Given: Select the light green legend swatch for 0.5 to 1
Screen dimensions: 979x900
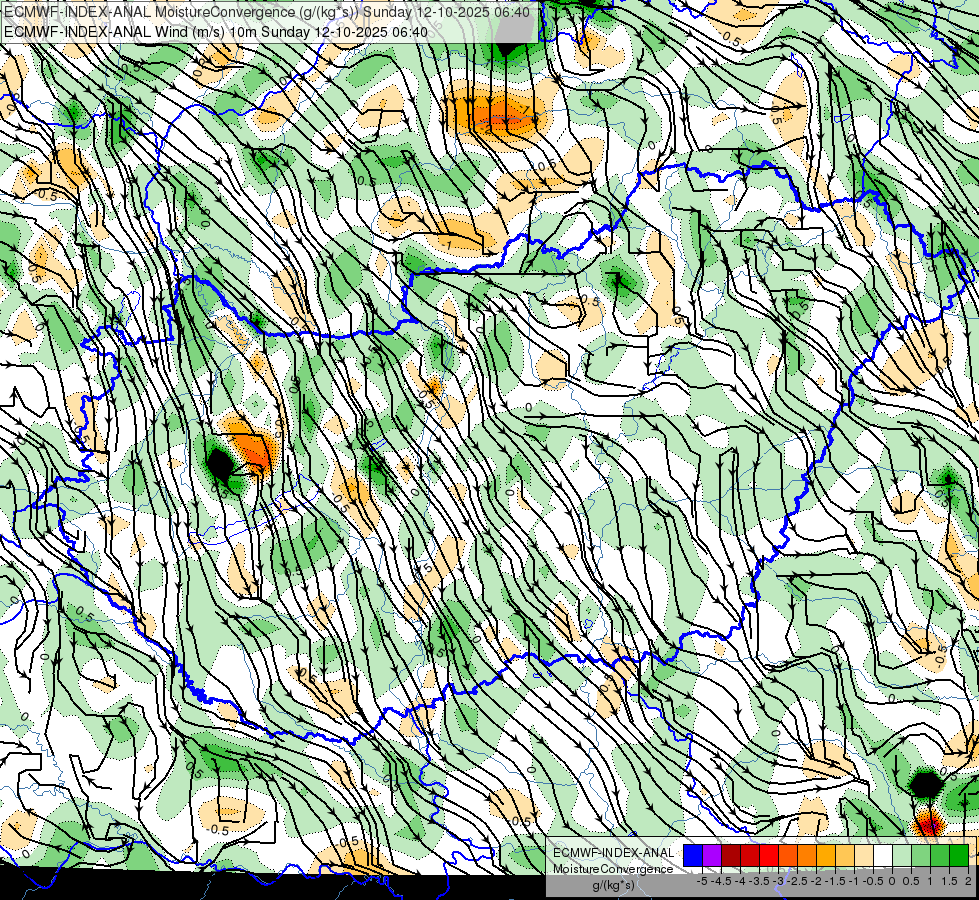Looking at the screenshot, I should point(921,856).
